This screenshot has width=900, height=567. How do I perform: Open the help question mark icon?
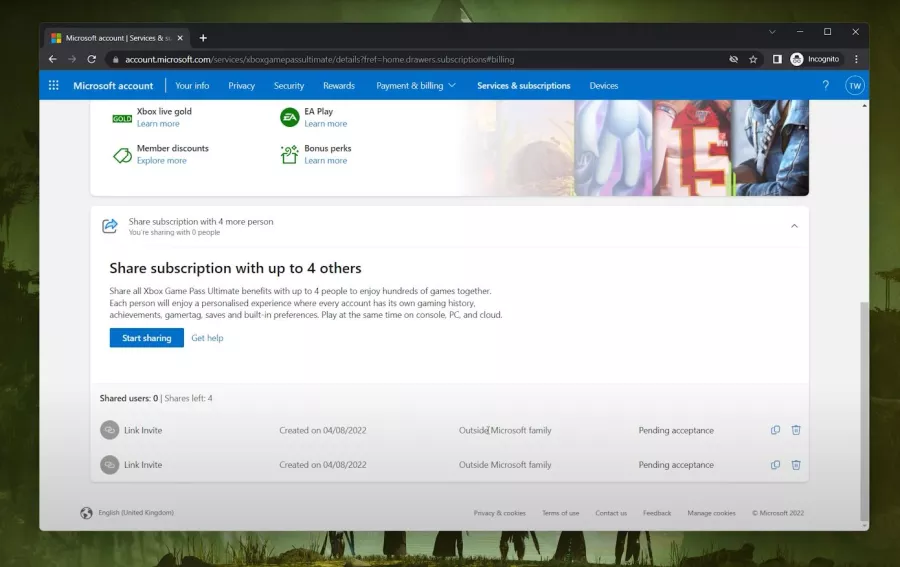[x=825, y=86]
